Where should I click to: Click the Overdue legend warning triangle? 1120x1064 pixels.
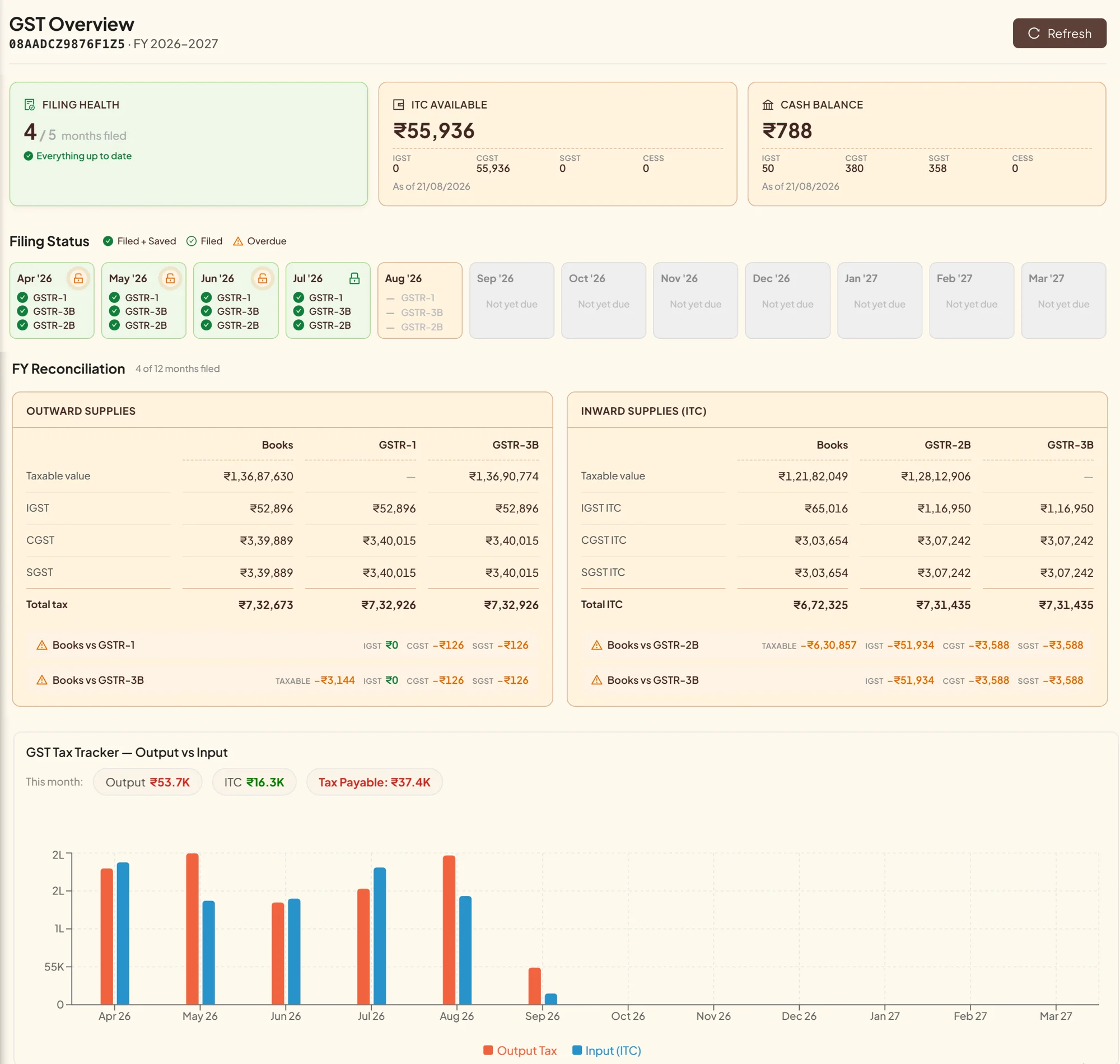238,241
